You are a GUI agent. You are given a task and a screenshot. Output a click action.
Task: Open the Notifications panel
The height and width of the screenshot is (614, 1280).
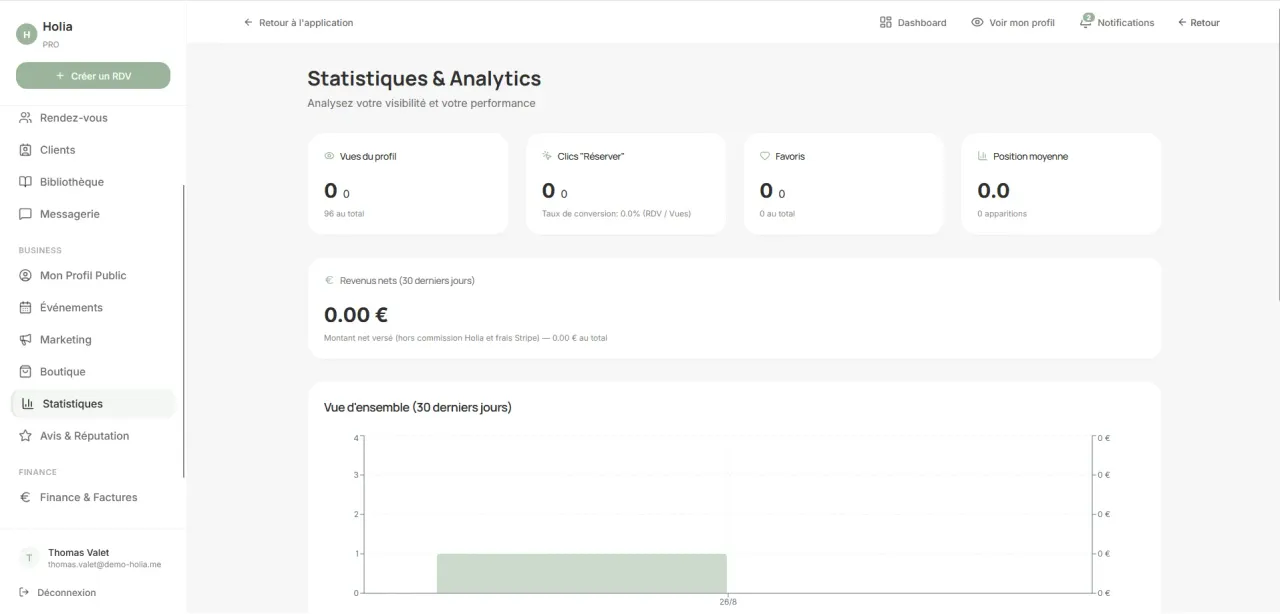click(x=1117, y=22)
